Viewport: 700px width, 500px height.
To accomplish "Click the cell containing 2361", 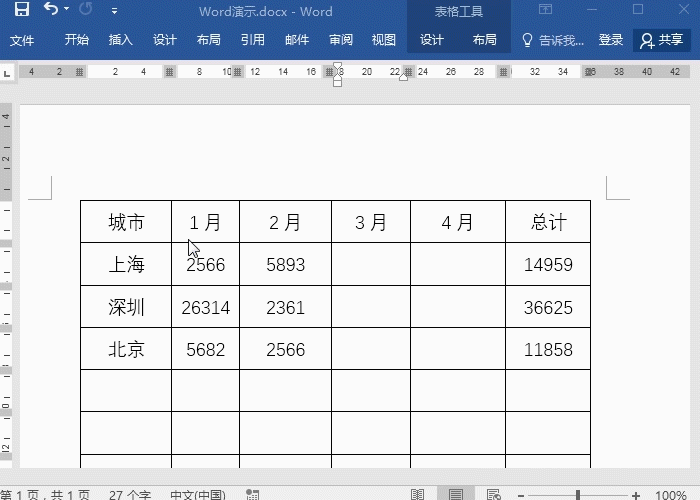I will click(285, 307).
